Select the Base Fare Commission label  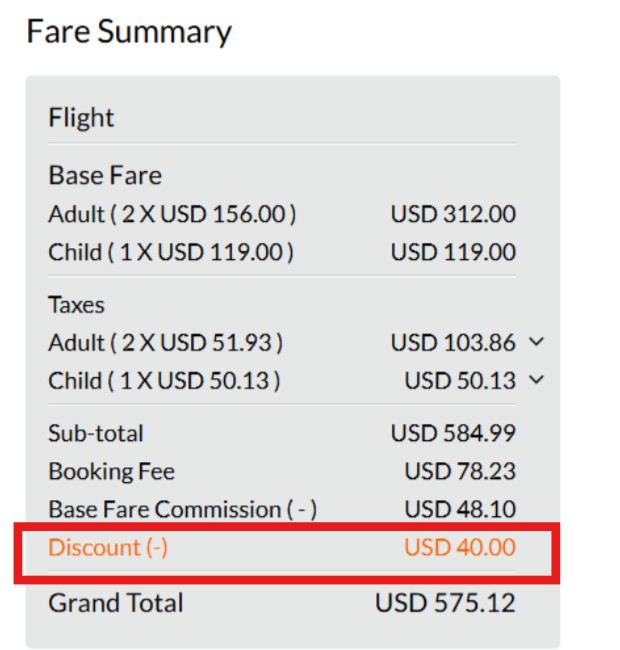click(x=182, y=509)
